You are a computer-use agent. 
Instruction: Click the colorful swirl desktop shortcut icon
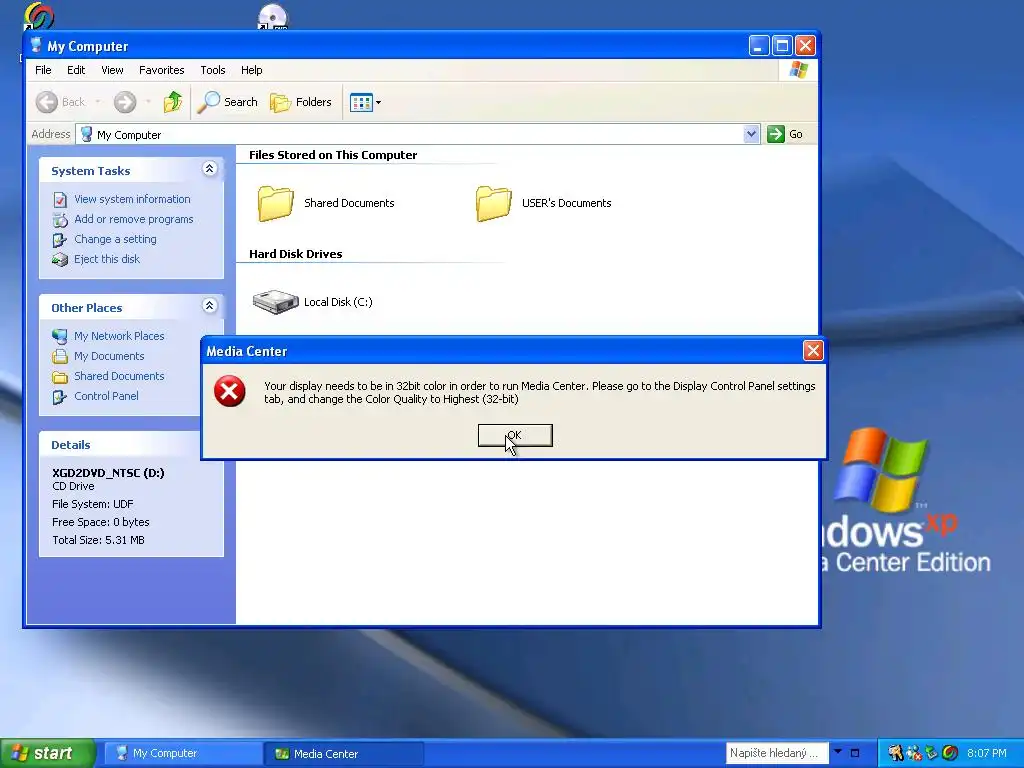[39, 16]
